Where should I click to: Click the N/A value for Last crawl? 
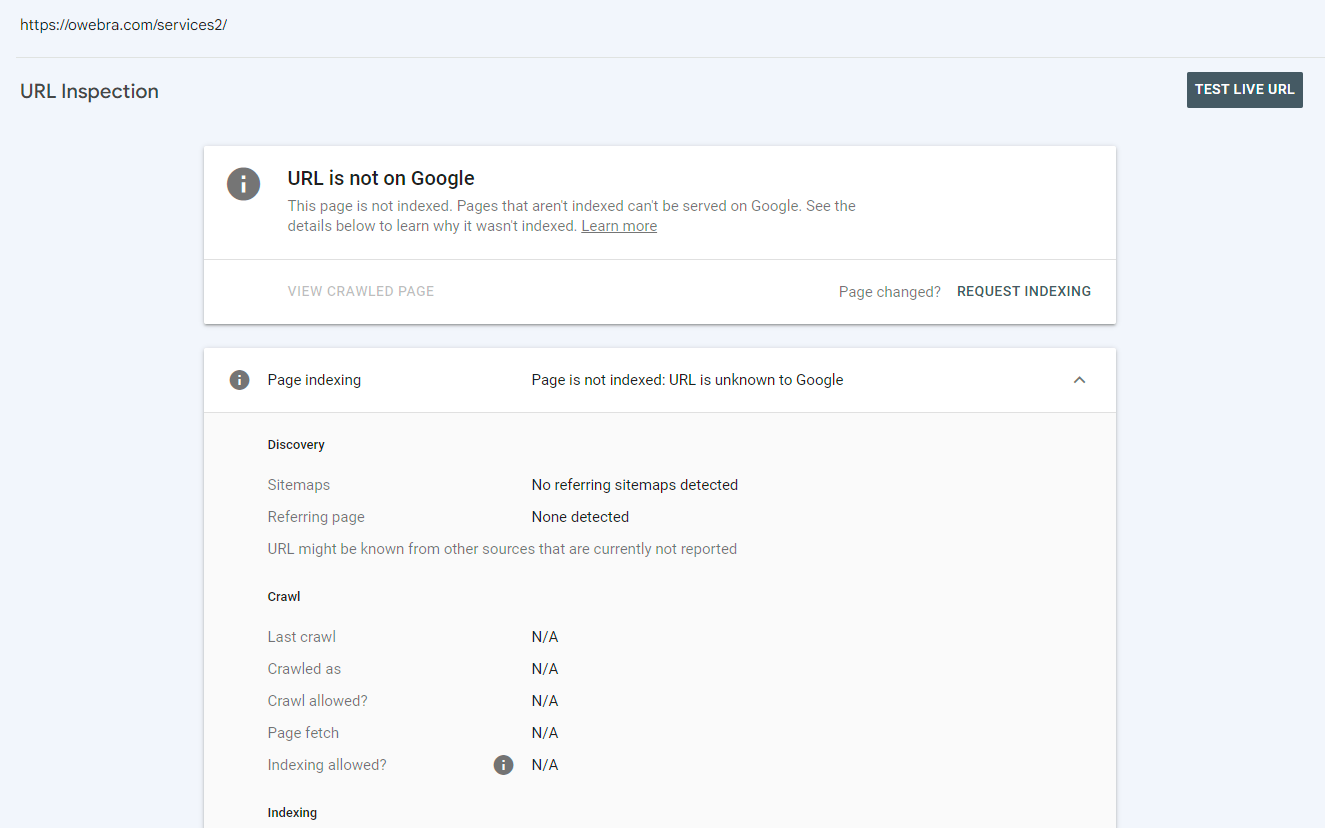pyautogui.click(x=545, y=637)
